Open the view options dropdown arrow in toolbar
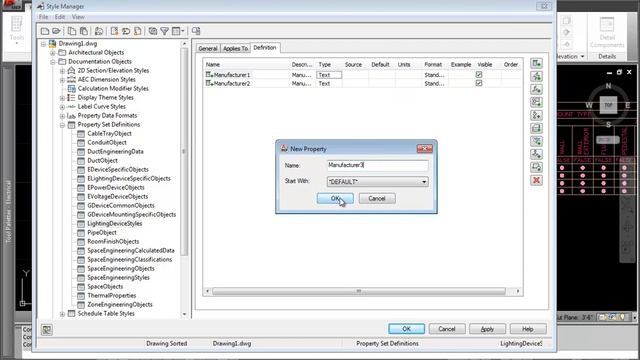The height and width of the screenshot is (360, 640). coord(182,31)
